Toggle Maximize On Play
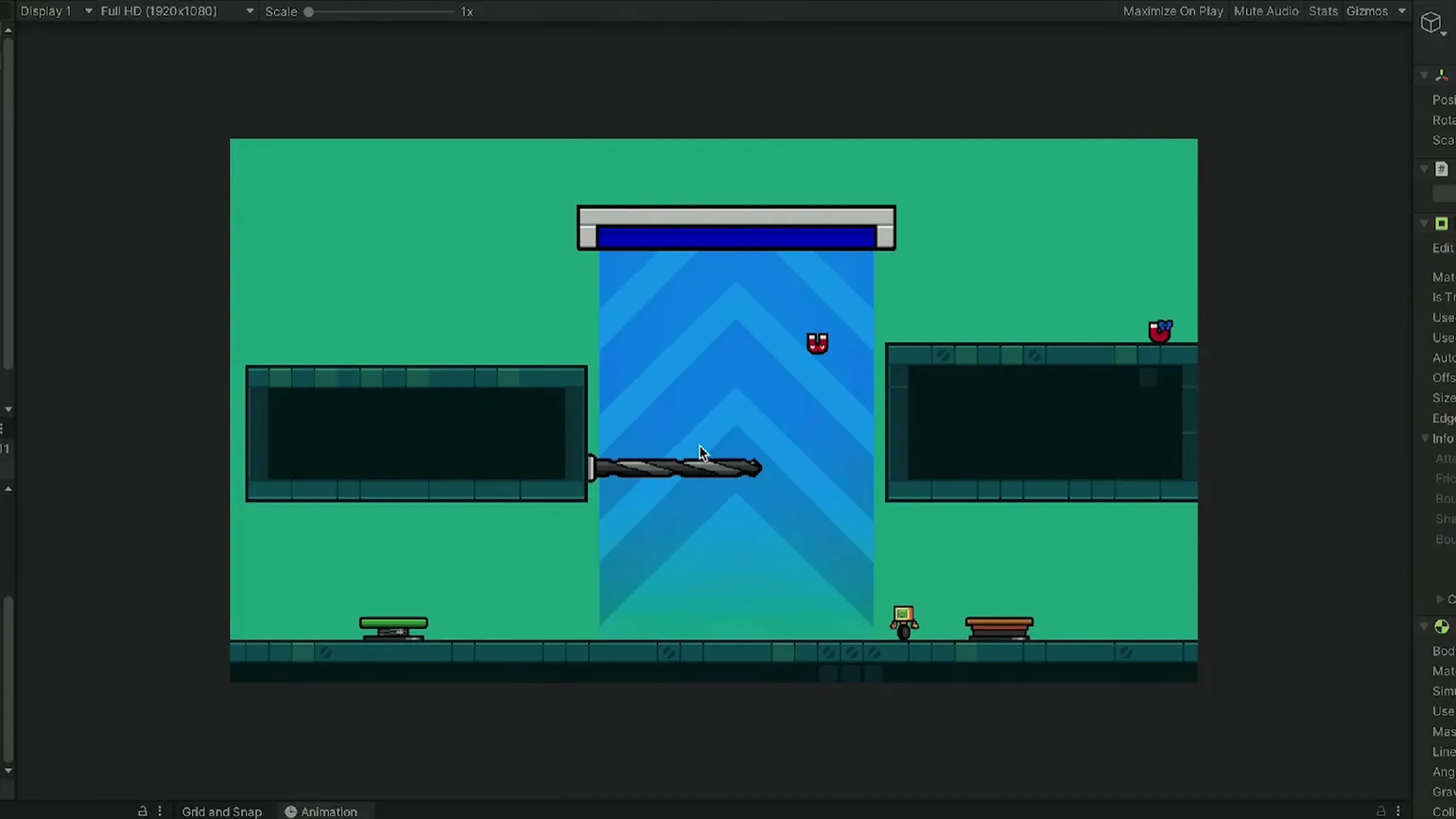1456x819 pixels. (1172, 11)
